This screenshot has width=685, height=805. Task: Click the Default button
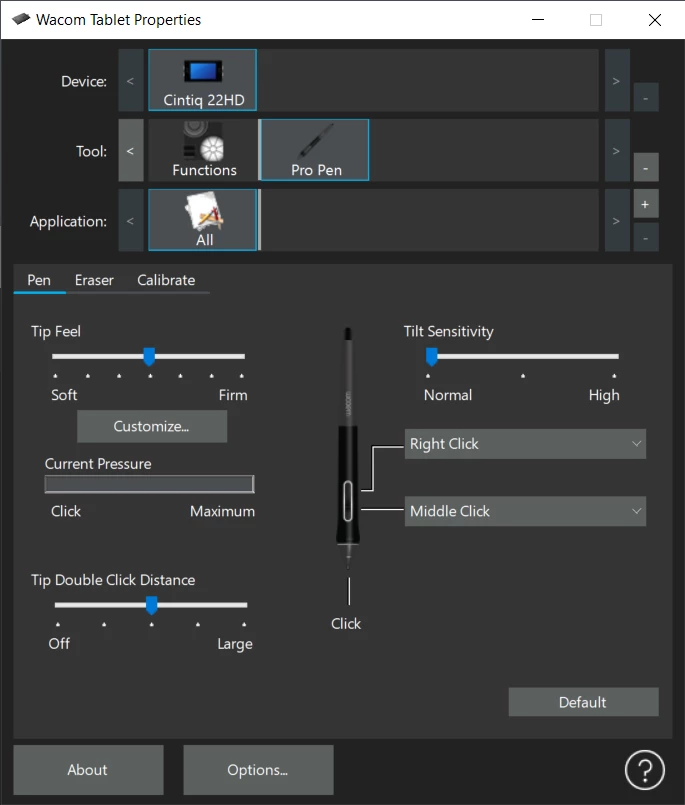[x=583, y=702]
